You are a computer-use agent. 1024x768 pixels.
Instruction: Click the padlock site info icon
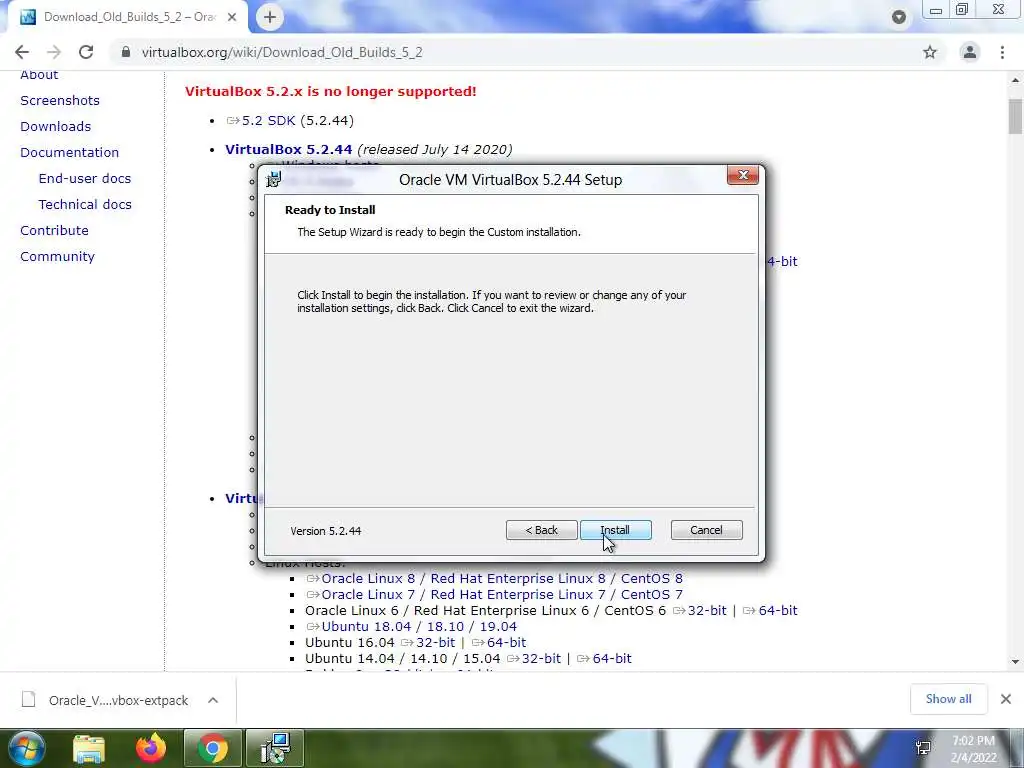126,52
